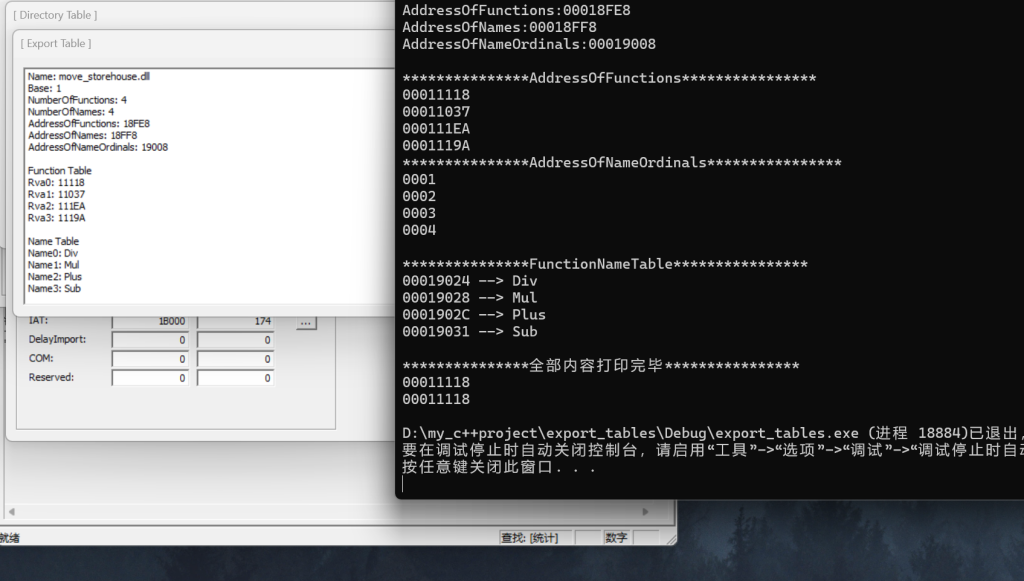Click the 'Name: move_storehouse.dll' line
Image resolution: width=1024 pixels, height=581 pixels.
click(x=89, y=76)
